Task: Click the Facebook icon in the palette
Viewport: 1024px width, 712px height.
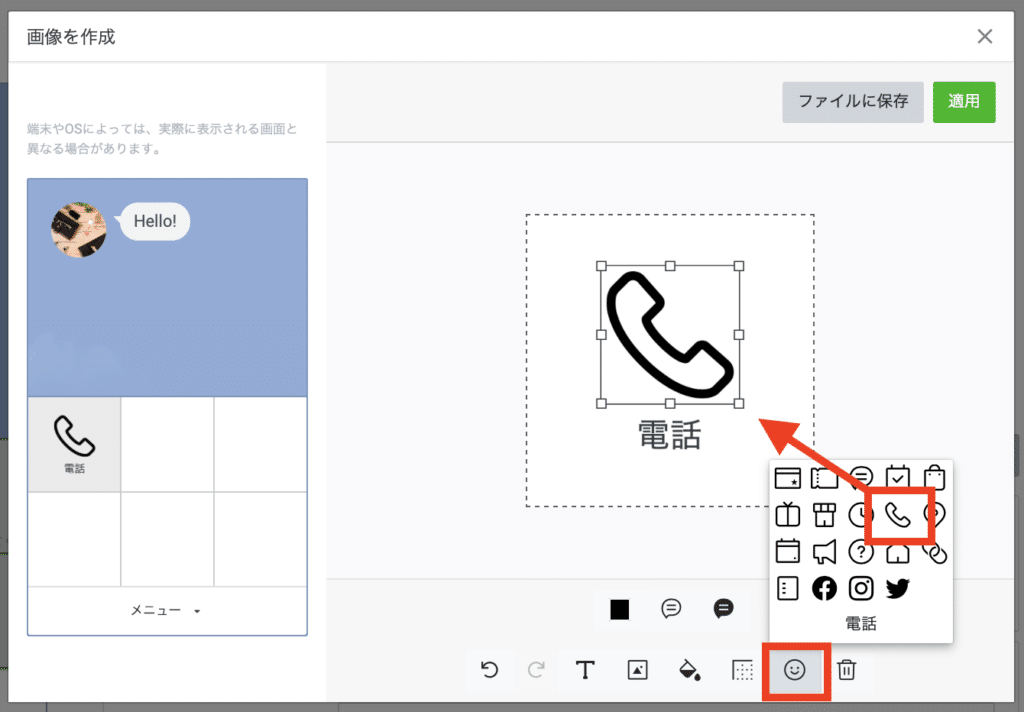Action: 824,589
